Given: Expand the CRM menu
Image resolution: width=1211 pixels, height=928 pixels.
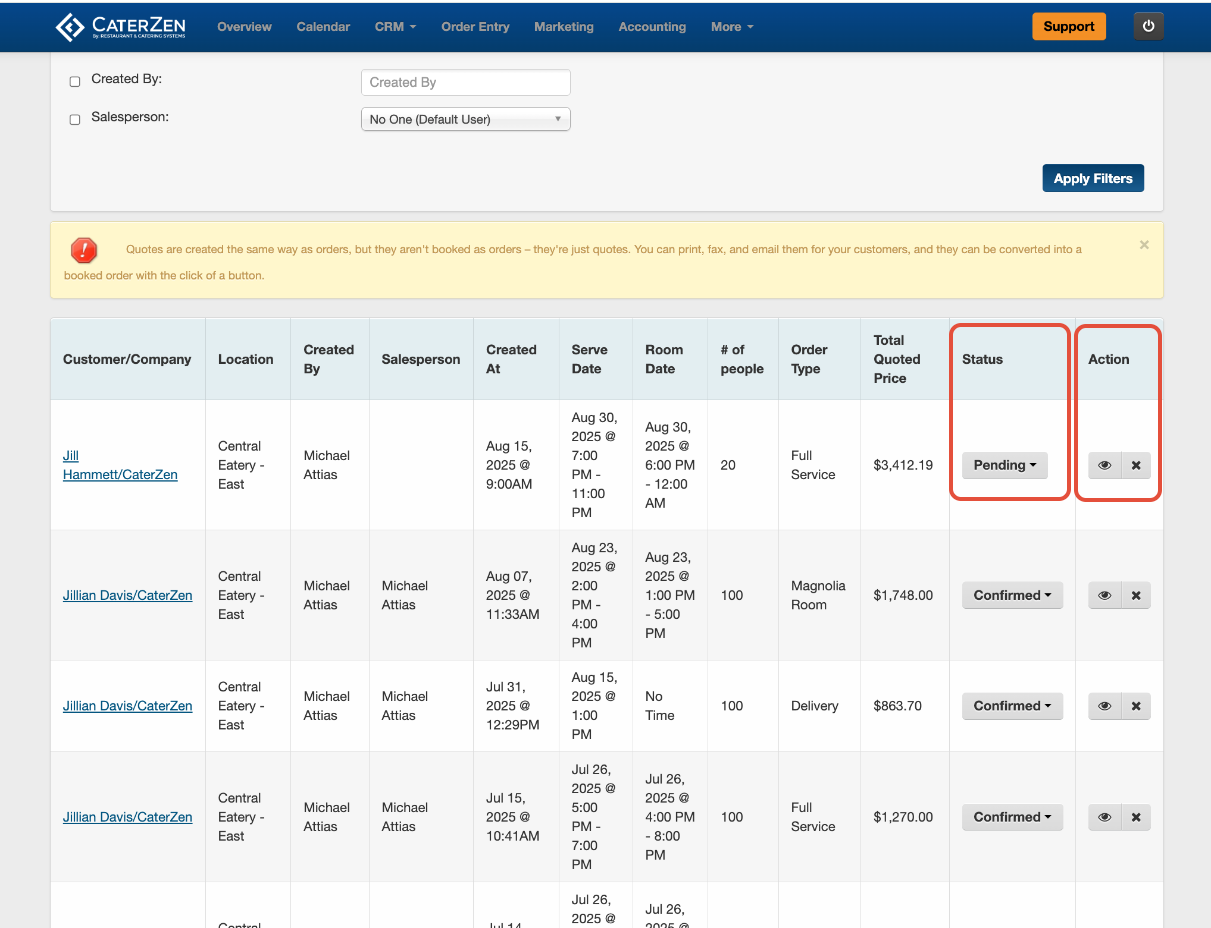Looking at the screenshot, I should pos(395,27).
